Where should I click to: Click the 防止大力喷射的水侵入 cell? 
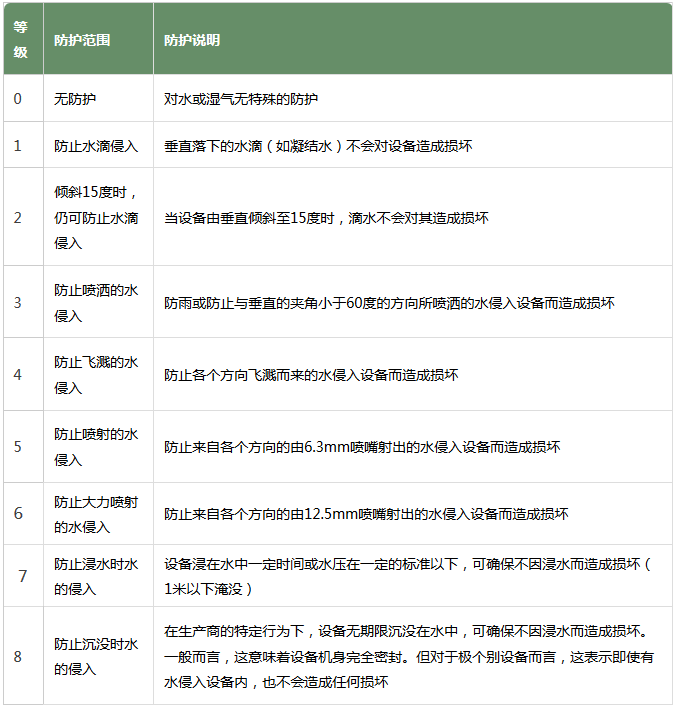click(x=96, y=514)
